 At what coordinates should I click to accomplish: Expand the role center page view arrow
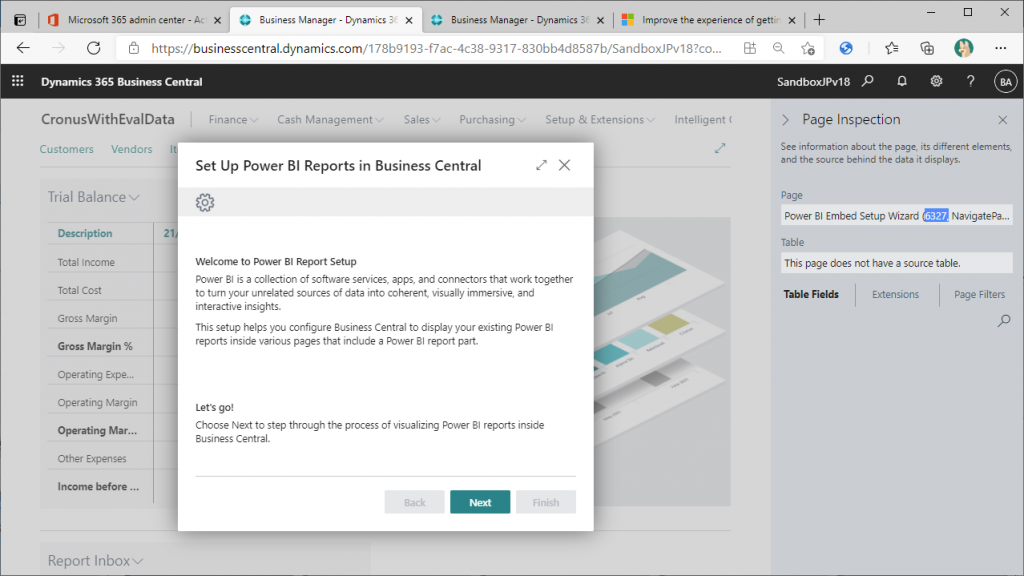(720, 149)
